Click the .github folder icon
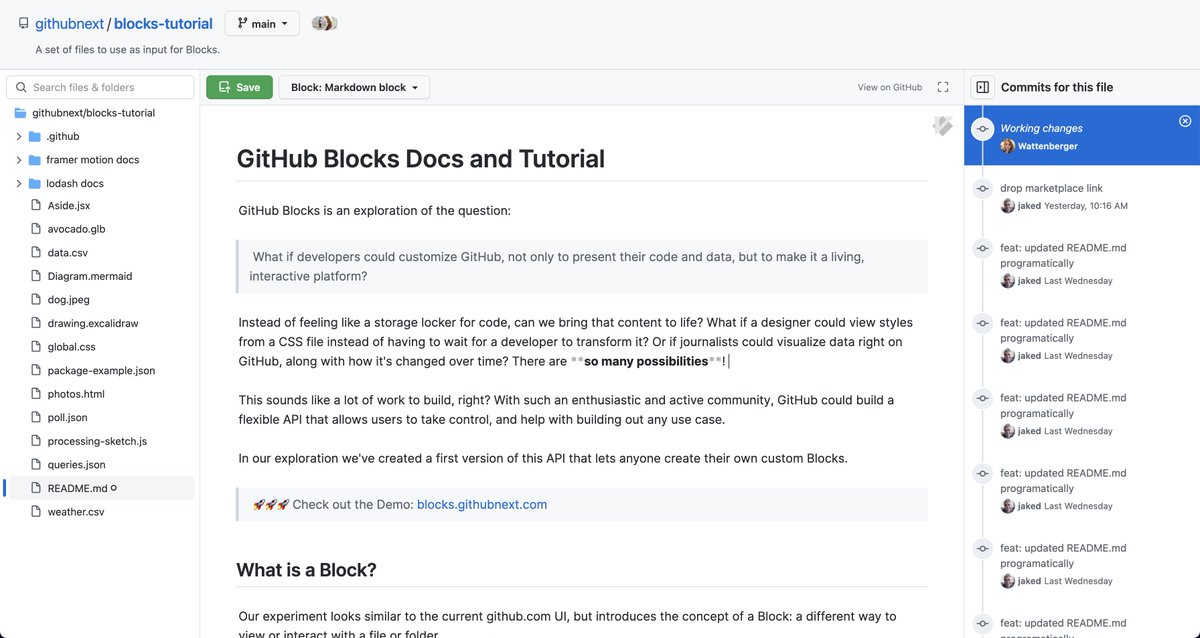 (35, 136)
